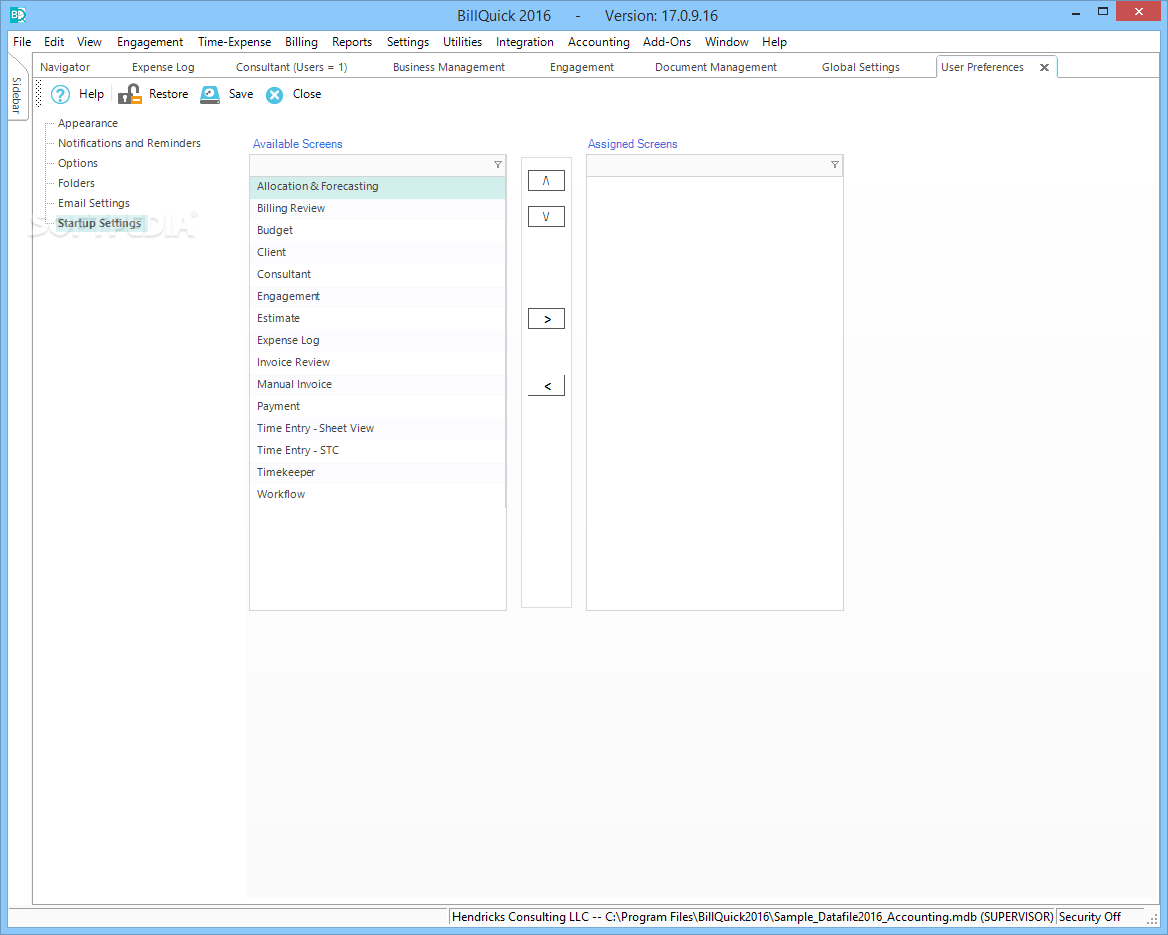The width and height of the screenshot is (1168, 935).
Task: Click the Available Screens filter icon
Action: (x=498, y=165)
